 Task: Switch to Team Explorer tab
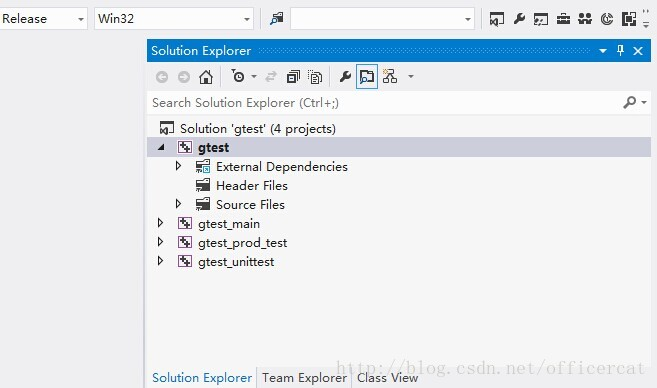(x=304, y=378)
